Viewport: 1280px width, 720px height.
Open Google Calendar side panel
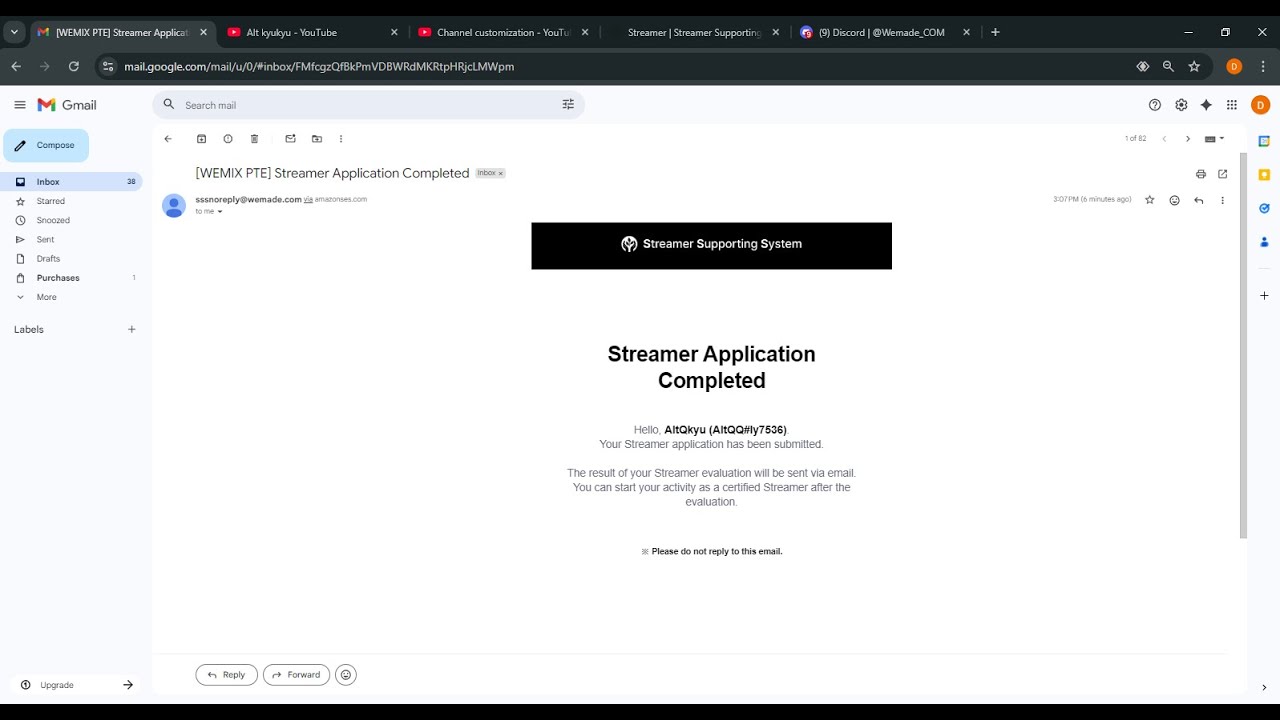tap(1264, 141)
